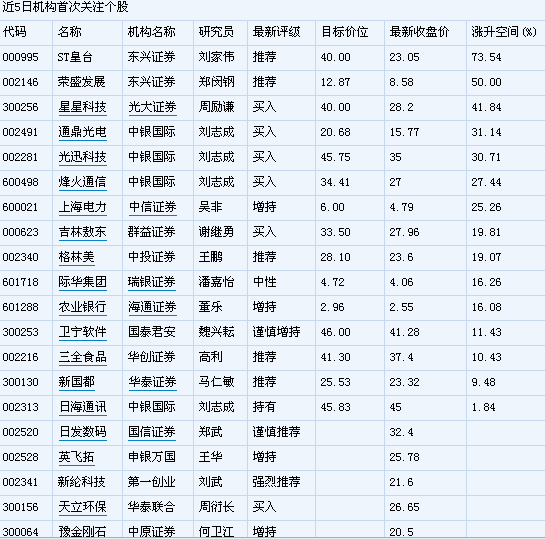Screen dimensions: 545x539
Task: Click the 目标价位 column header
Action: [345, 32]
